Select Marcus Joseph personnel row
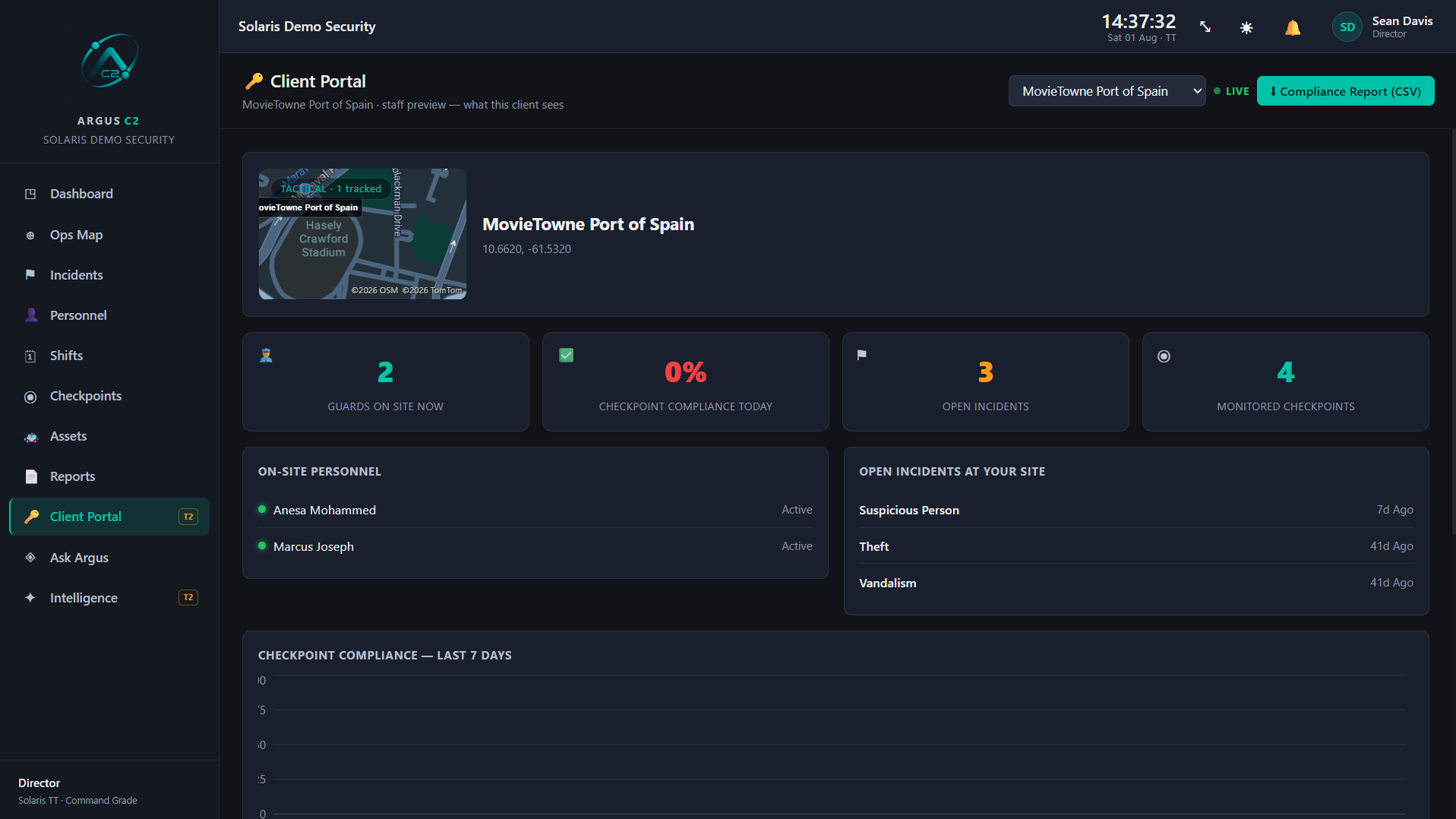 pyautogui.click(x=535, y=546)
